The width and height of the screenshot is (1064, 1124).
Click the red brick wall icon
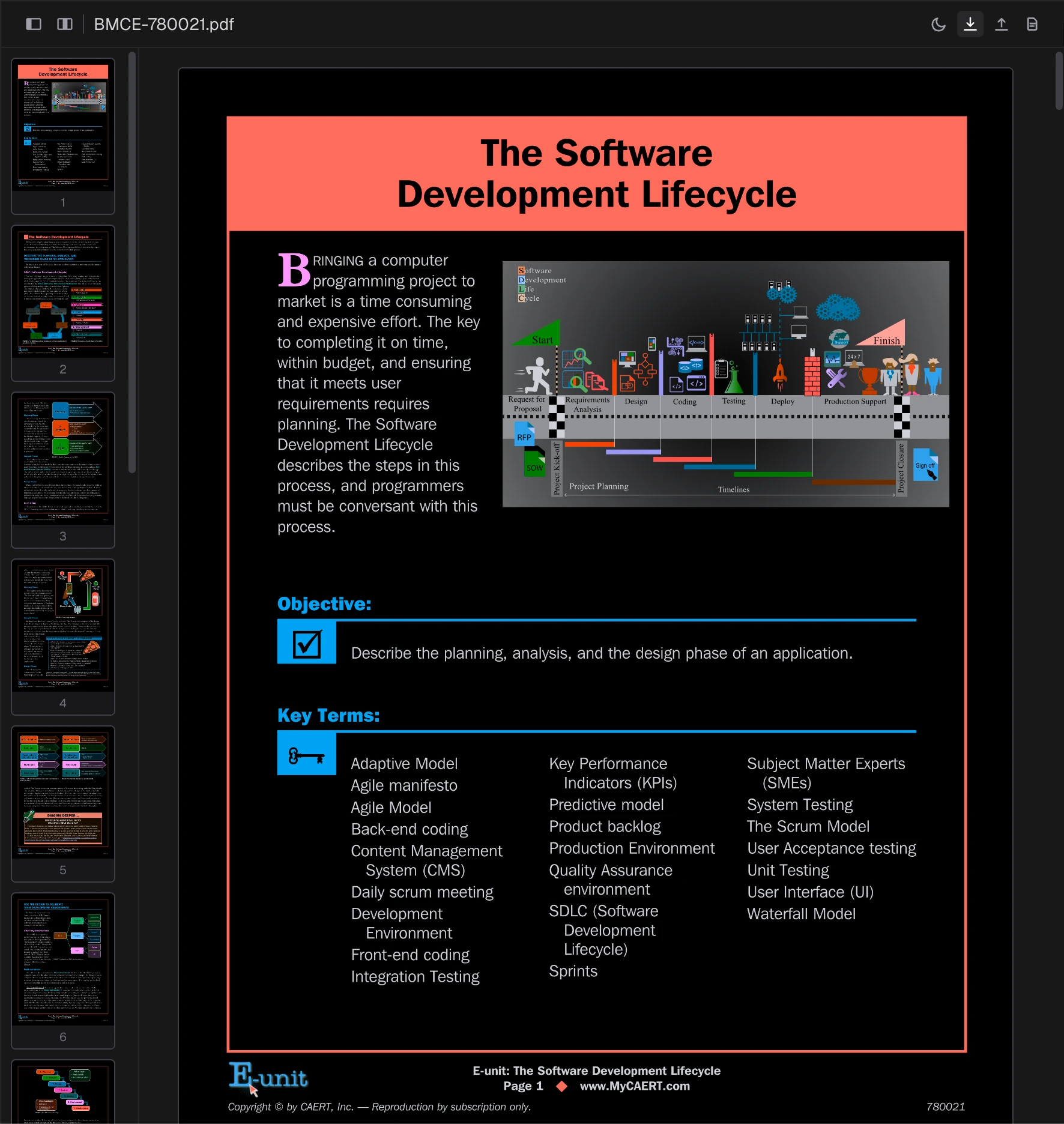pyautogui.click(x=812, y=375)
